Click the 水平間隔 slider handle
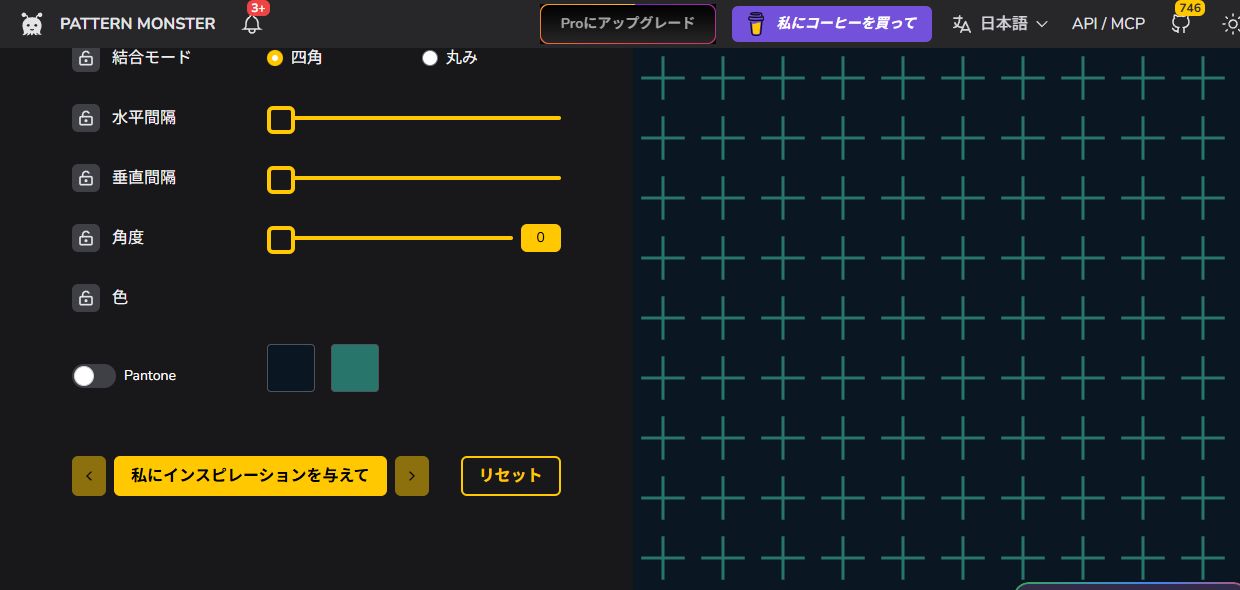 [x=281, y=120]
